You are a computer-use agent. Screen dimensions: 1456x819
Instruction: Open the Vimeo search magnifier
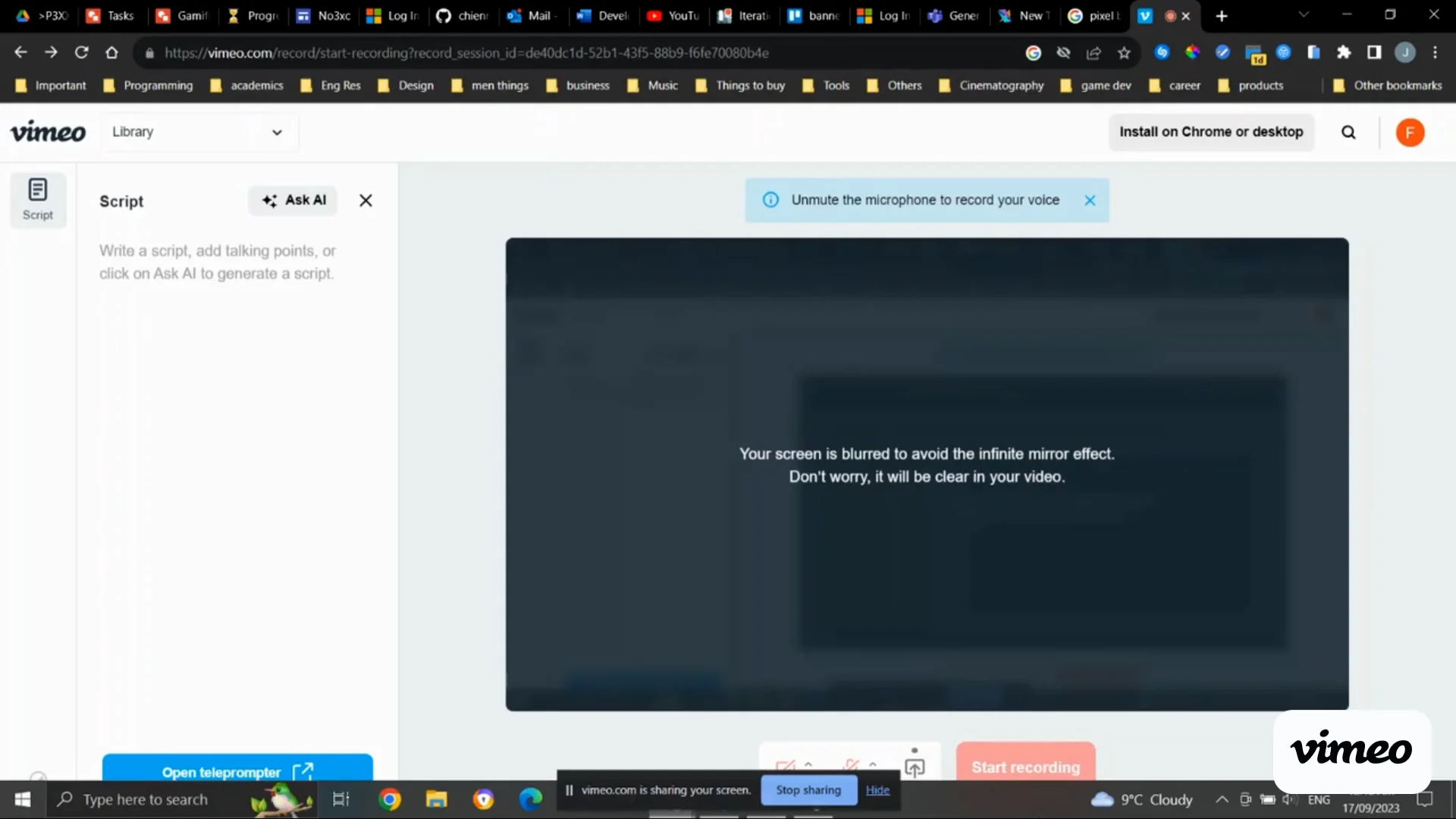pos(1348,133)
